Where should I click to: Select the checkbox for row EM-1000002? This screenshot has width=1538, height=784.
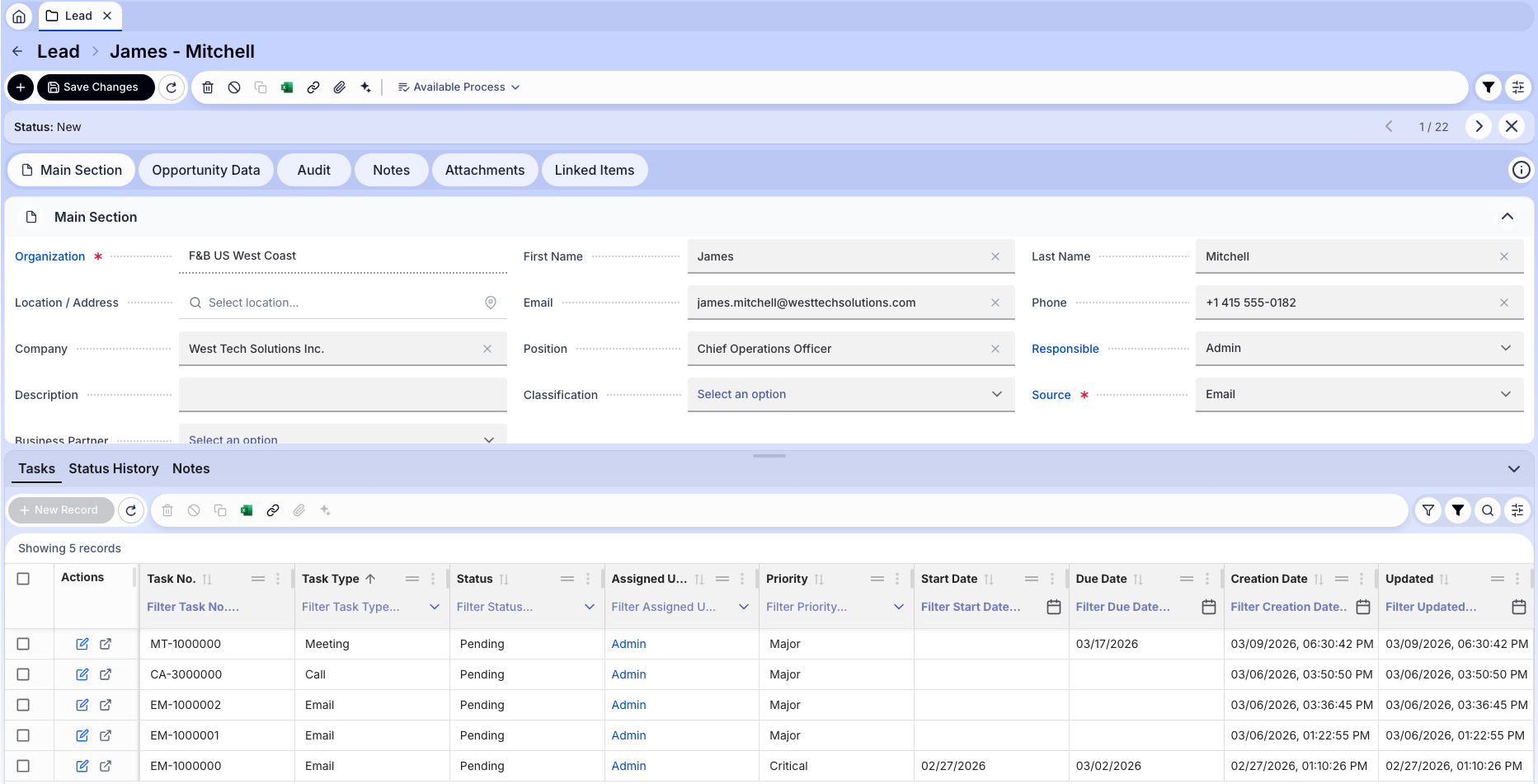(23, 705)
